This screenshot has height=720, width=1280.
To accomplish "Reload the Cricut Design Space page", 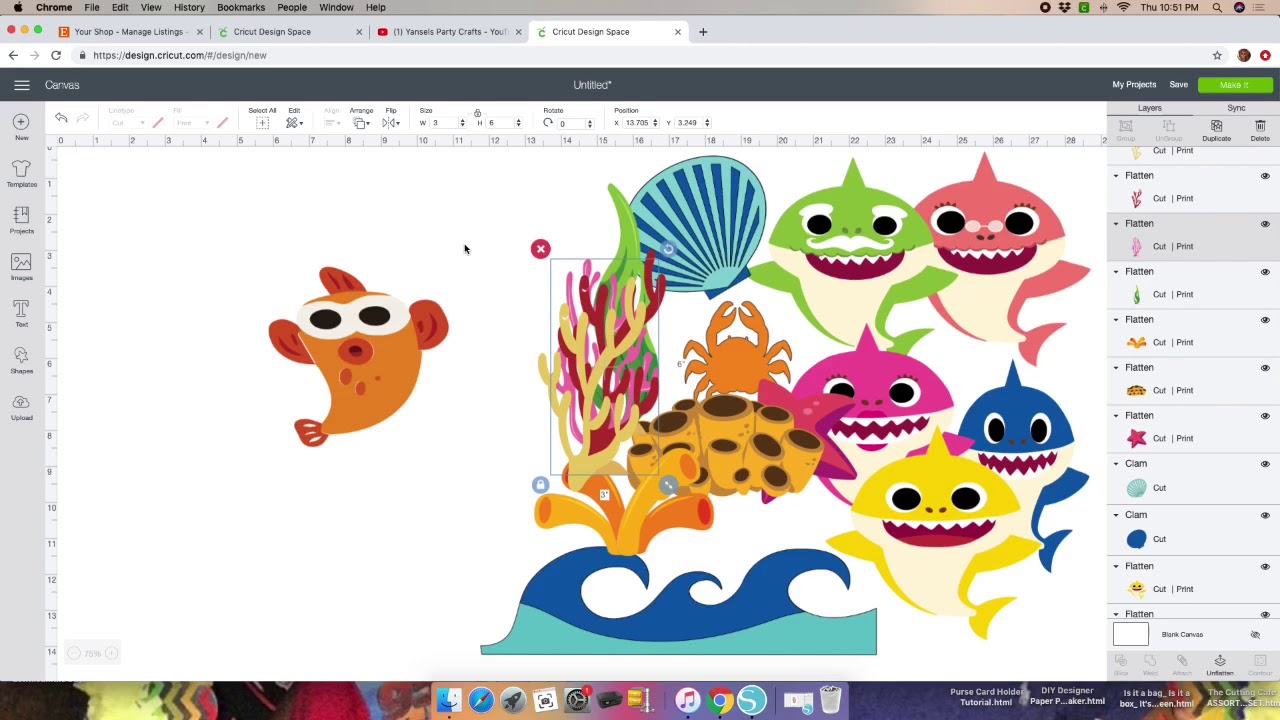I will (56, 55).
